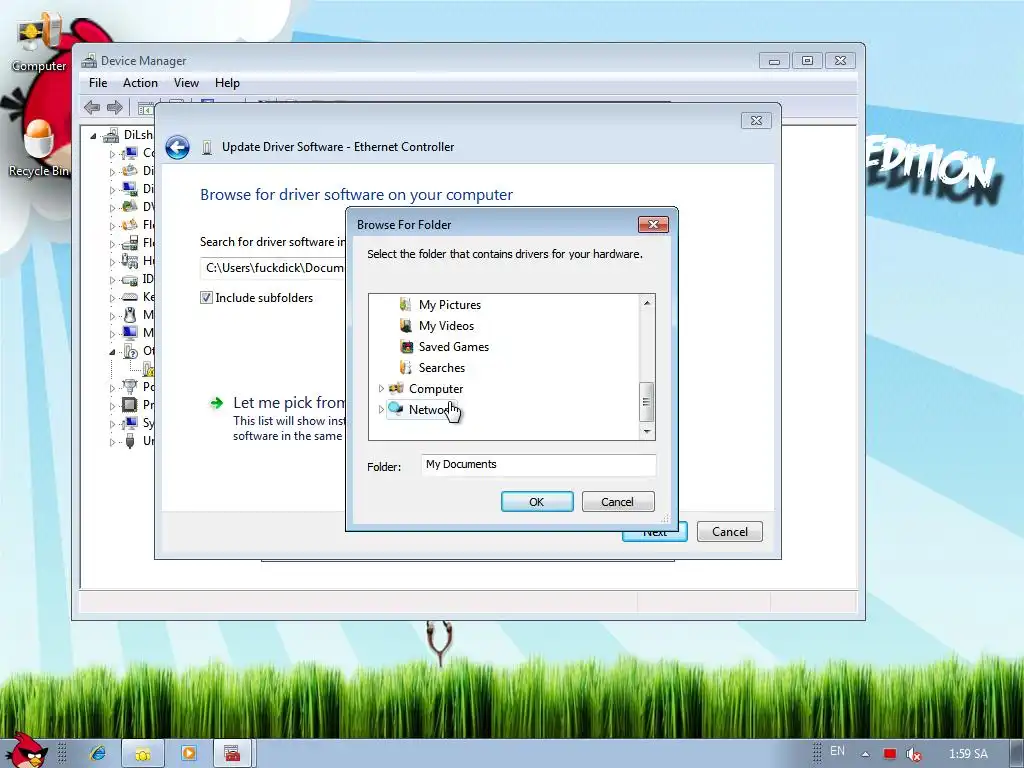1024x768 pixels.
Task: Expand the System devices category
Action: pyautogui.click(x=112, y=424)
